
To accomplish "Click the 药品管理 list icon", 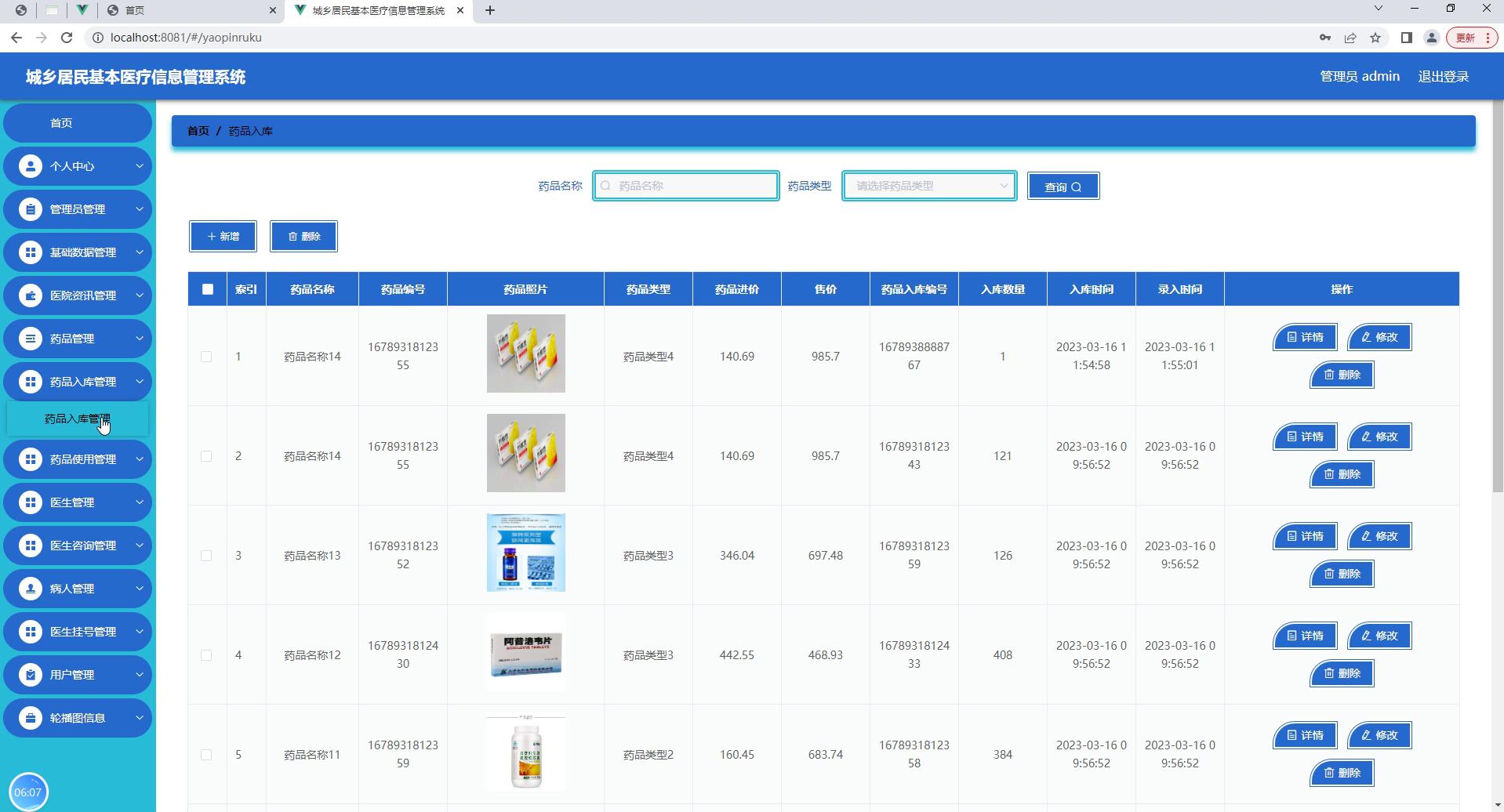I will (x=31, y=339).
